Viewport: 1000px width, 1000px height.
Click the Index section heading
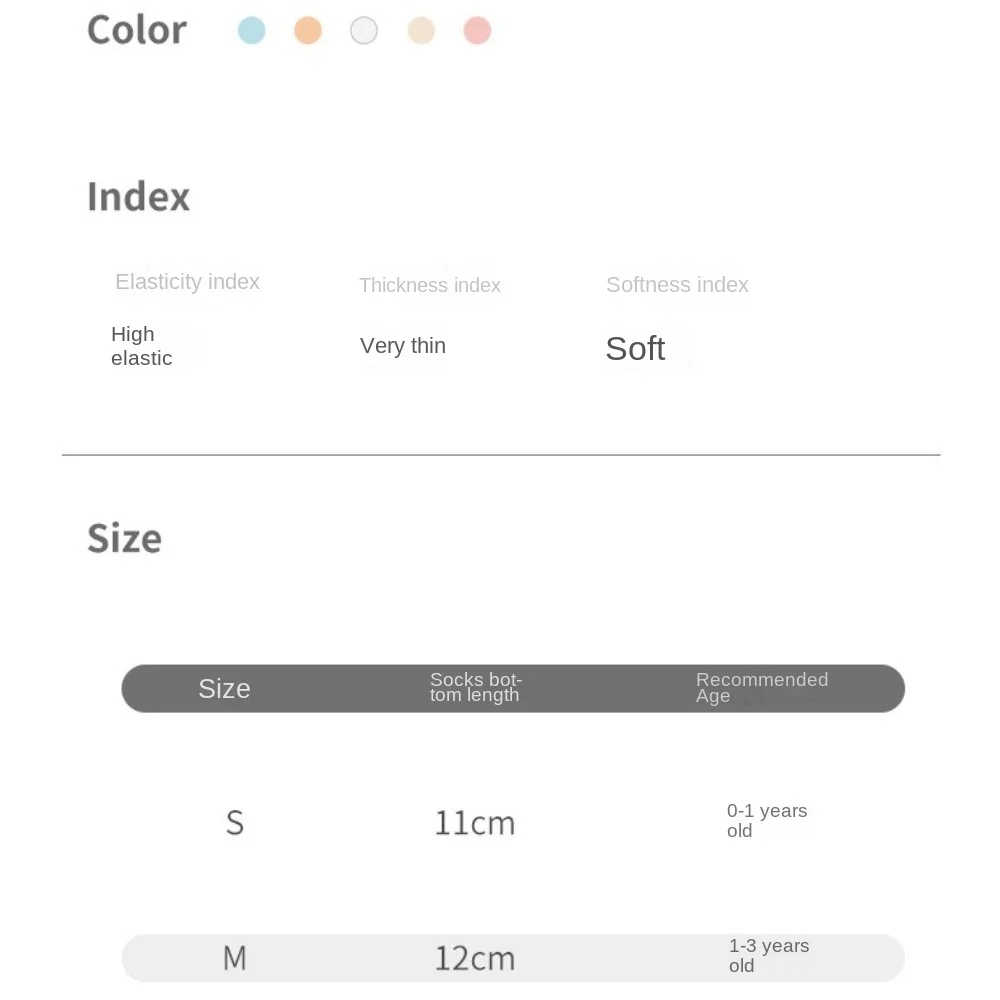(139, 197)
